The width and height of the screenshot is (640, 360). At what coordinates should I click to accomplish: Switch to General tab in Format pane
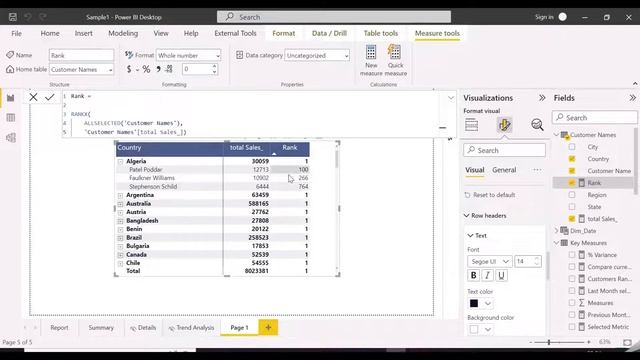coord(504,170)
